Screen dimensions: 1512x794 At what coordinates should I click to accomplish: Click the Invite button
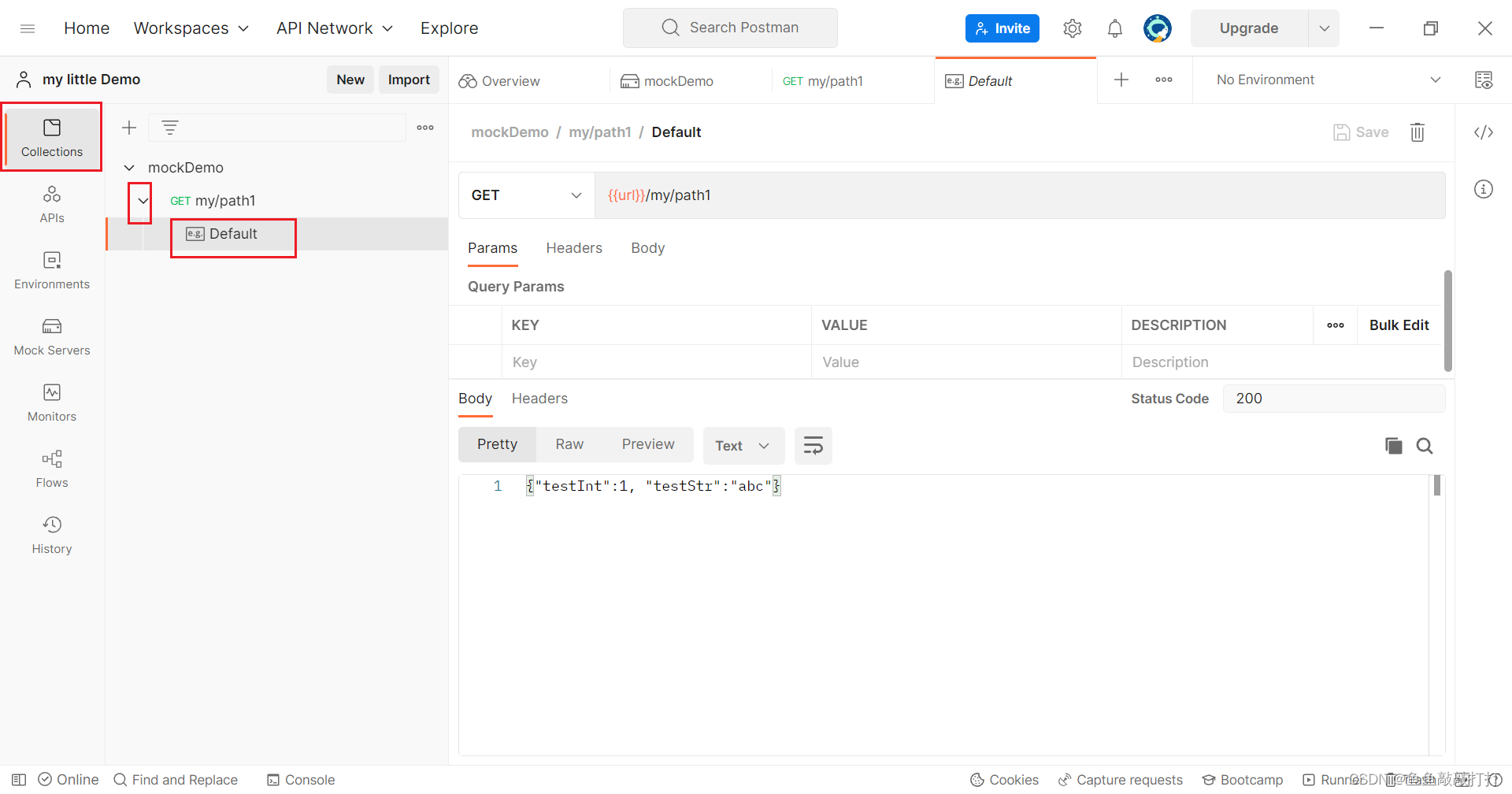[1002, 28]
